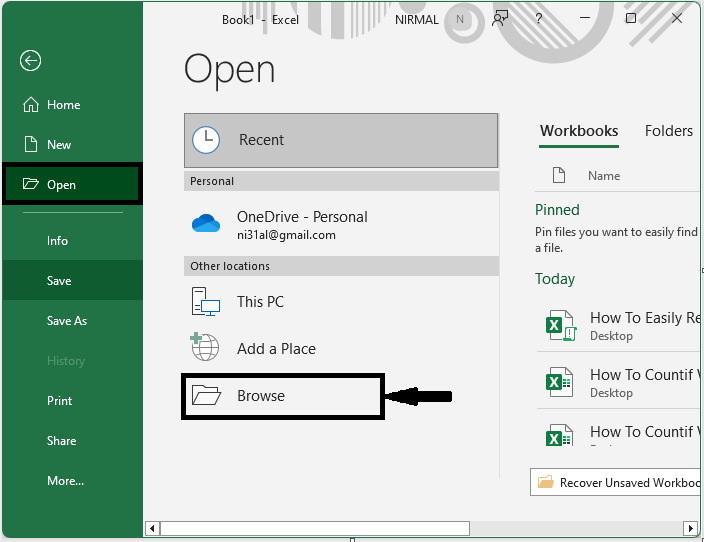Open the Share option
Screen dimensions: 704x542
[72, 441]
